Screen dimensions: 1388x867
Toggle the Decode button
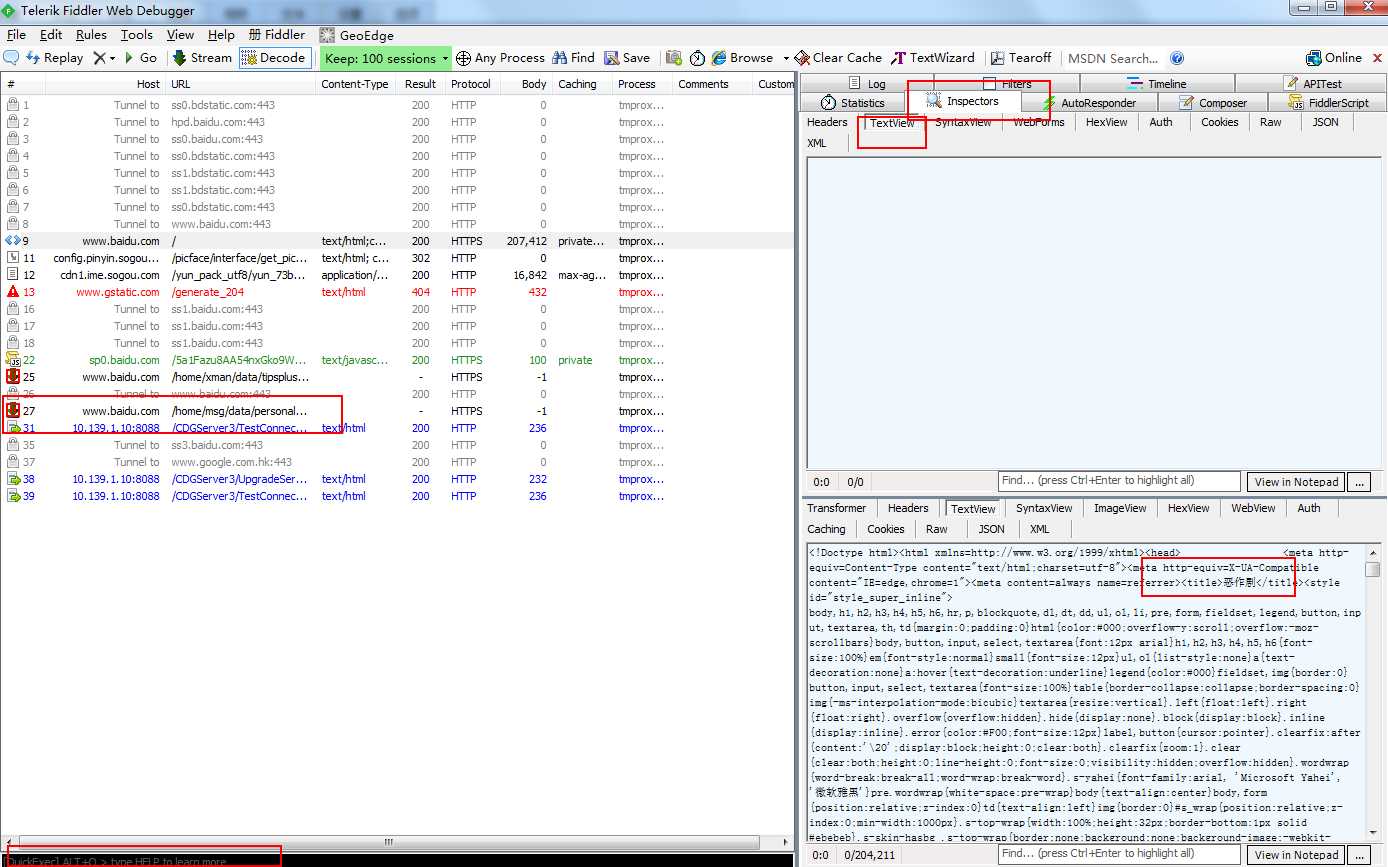tap(275, 58)
